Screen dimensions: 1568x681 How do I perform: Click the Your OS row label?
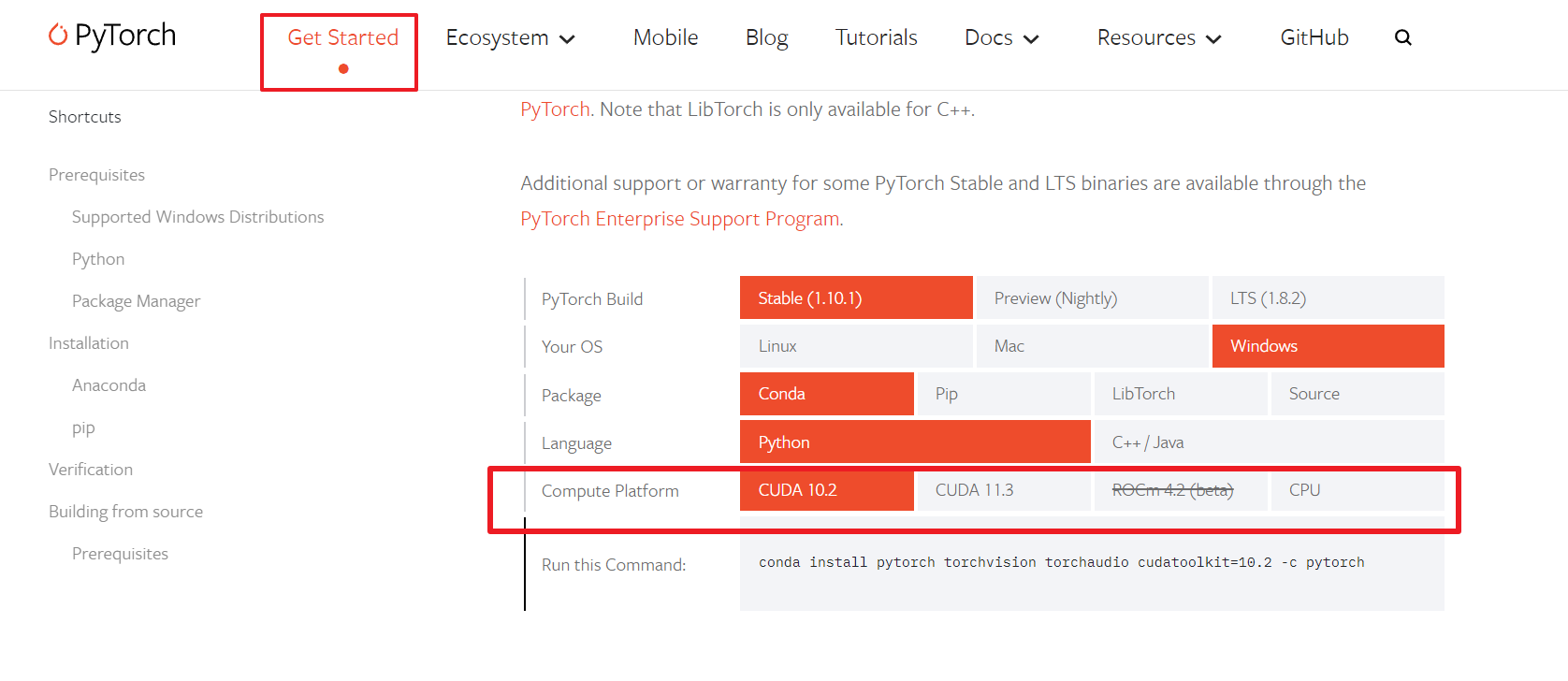coord(572,347)
